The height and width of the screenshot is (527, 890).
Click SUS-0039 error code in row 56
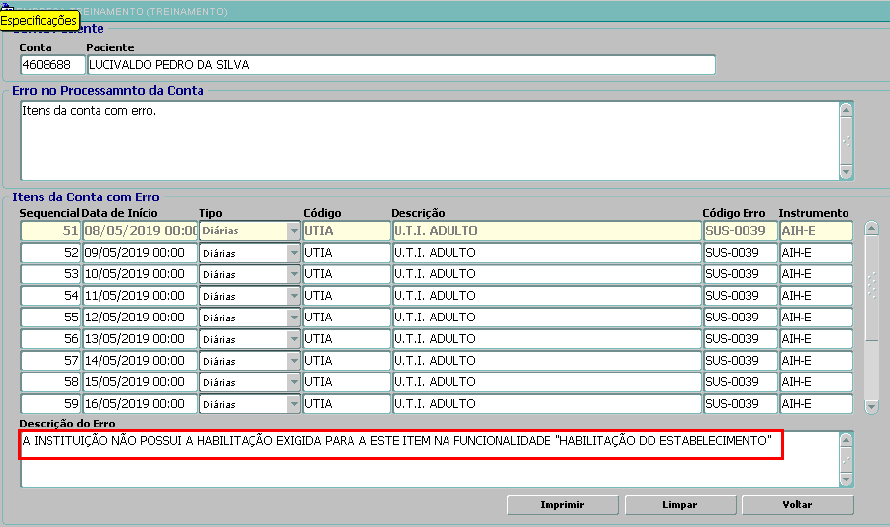(x=740, y=338)
